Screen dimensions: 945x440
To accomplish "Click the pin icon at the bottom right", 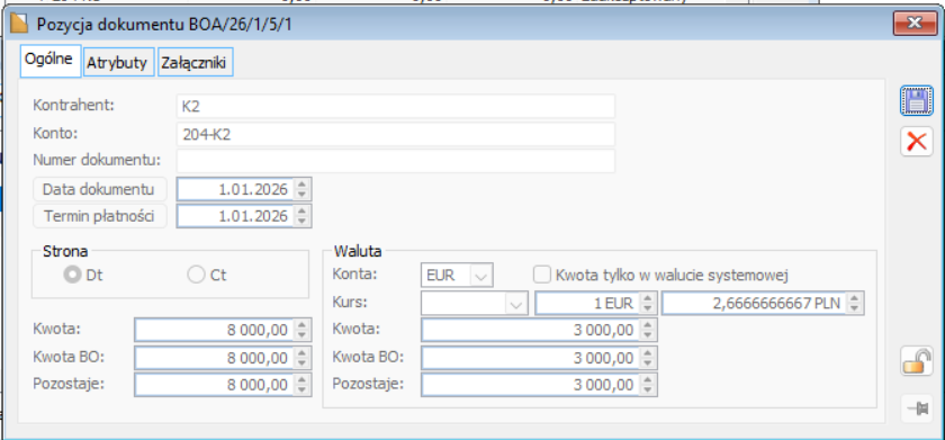I will (916, 409).
